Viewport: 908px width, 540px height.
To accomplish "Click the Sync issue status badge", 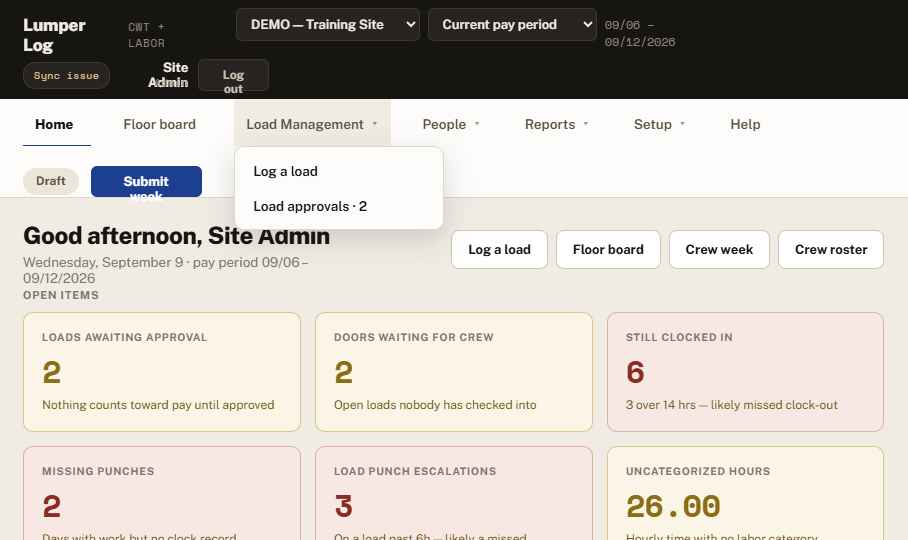I will tap(67, 76).
